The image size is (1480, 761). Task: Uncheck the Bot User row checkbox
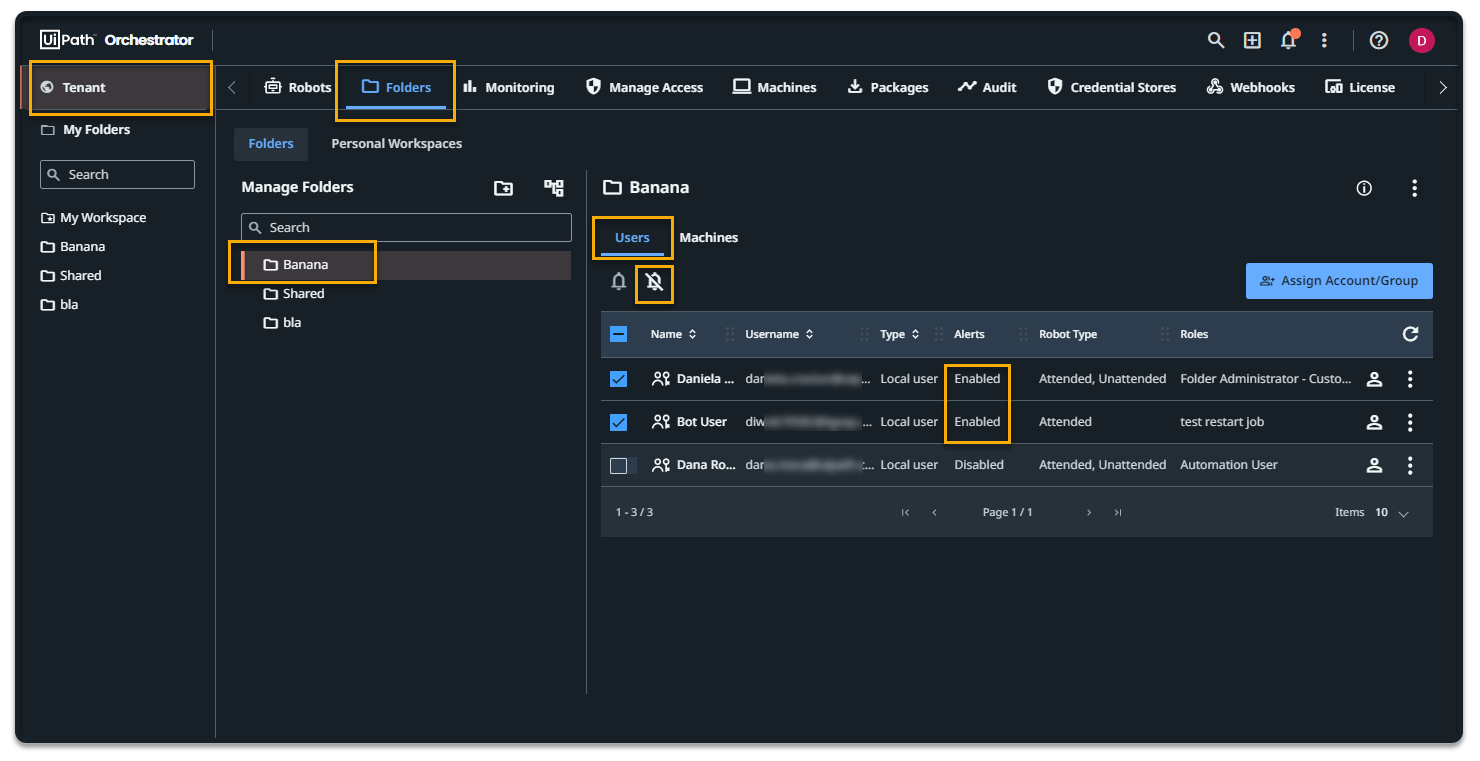tap(618, 421)
